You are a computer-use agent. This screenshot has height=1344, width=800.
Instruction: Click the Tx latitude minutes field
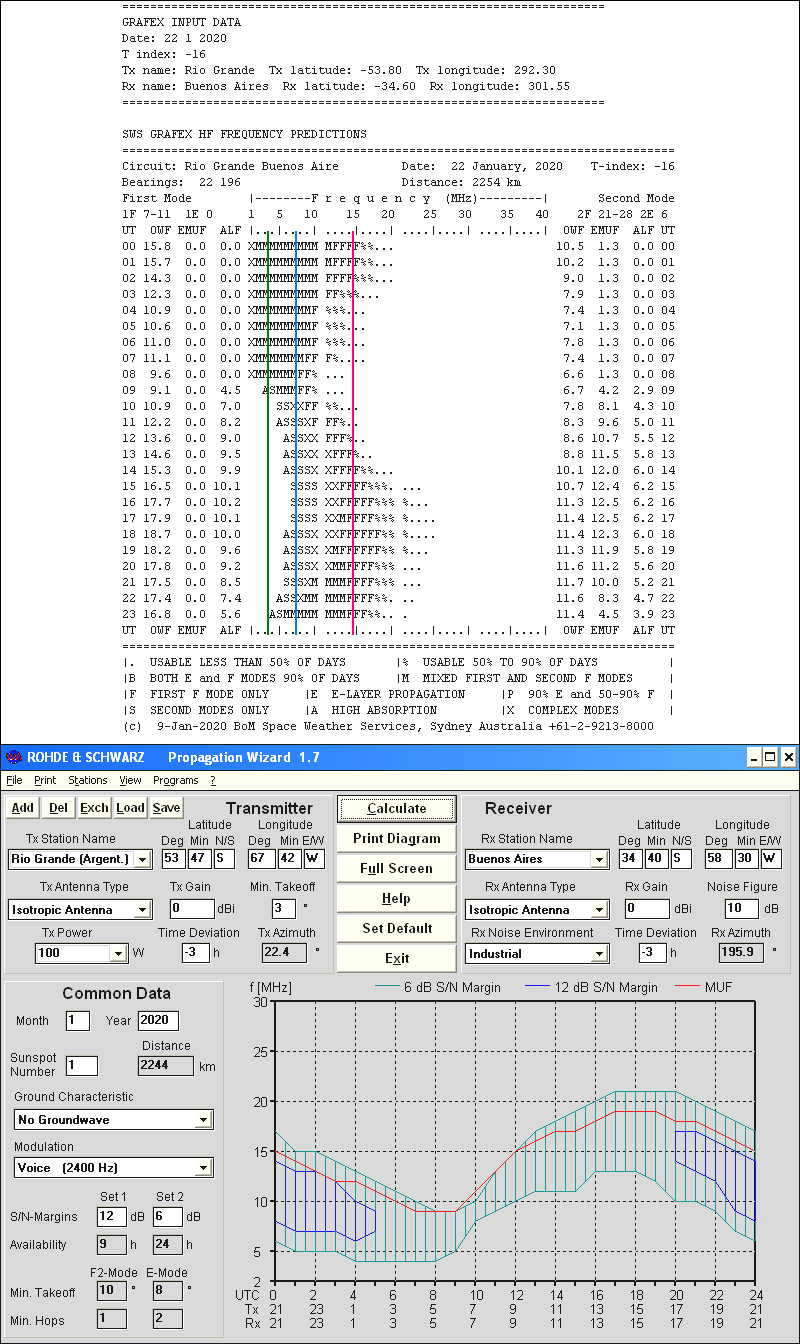click(202, 859)
